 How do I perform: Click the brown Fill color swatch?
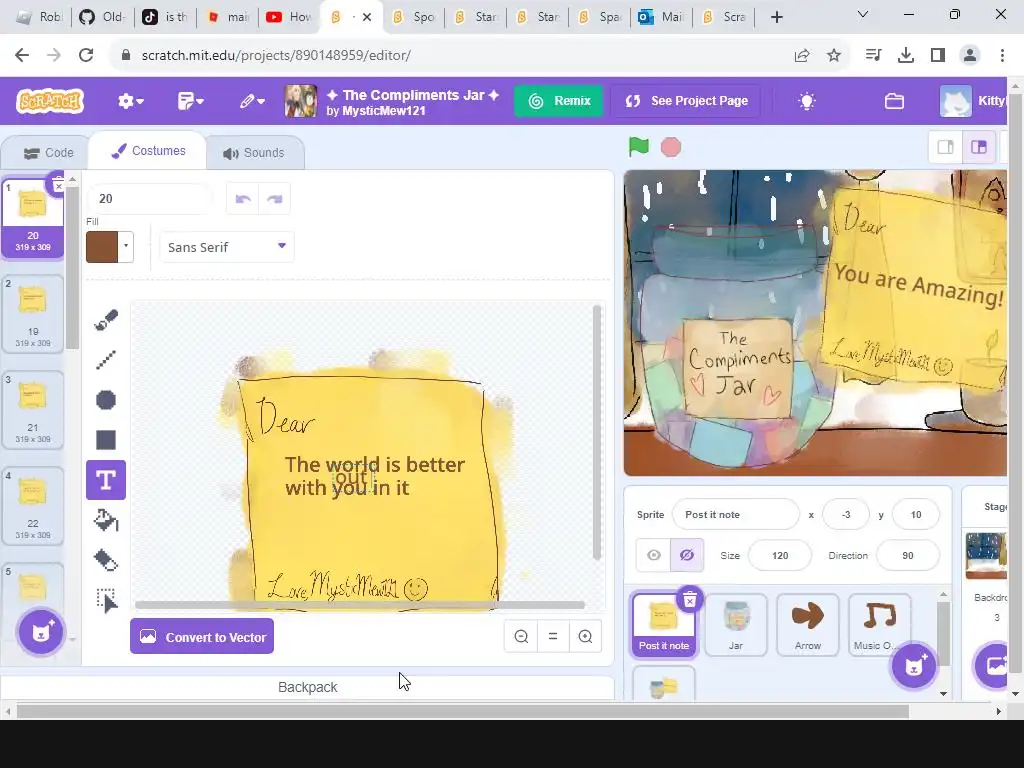[103, 247]
